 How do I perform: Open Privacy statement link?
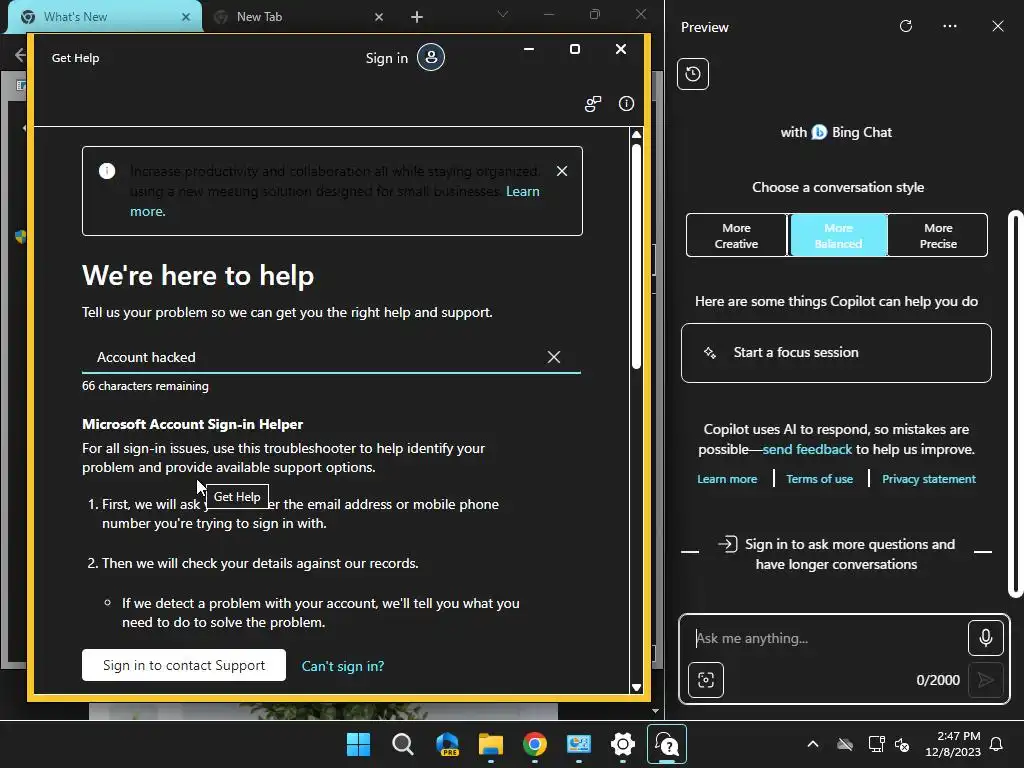929,479
